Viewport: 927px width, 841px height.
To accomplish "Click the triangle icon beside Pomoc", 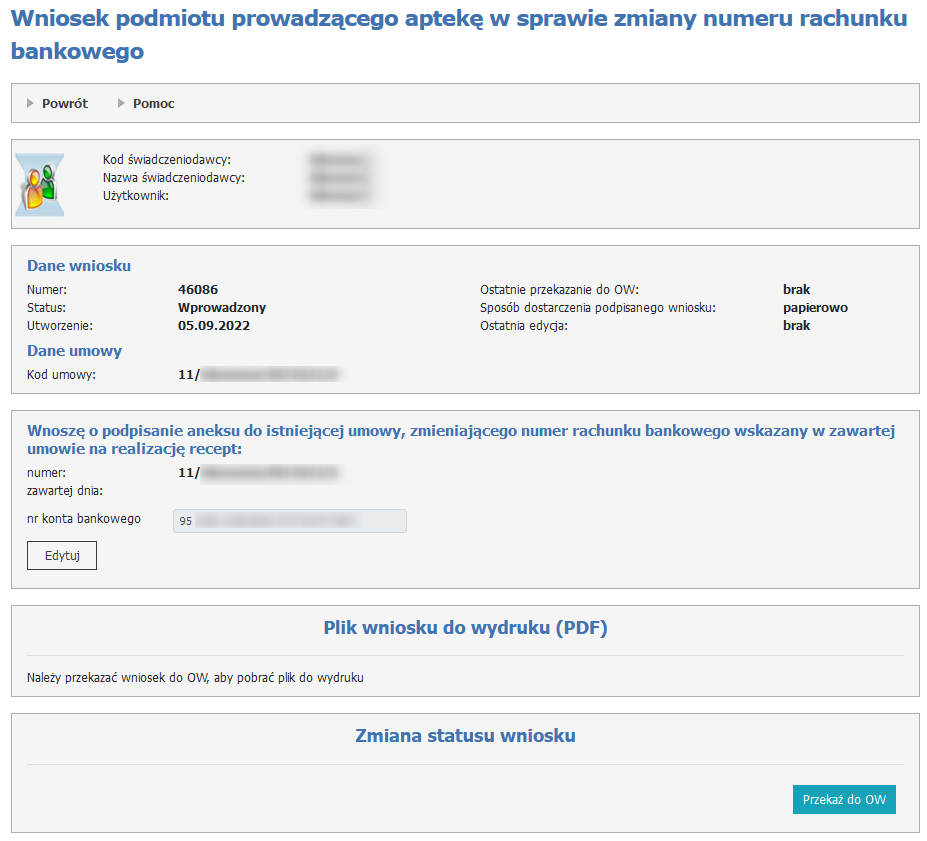I will point(122,103).
